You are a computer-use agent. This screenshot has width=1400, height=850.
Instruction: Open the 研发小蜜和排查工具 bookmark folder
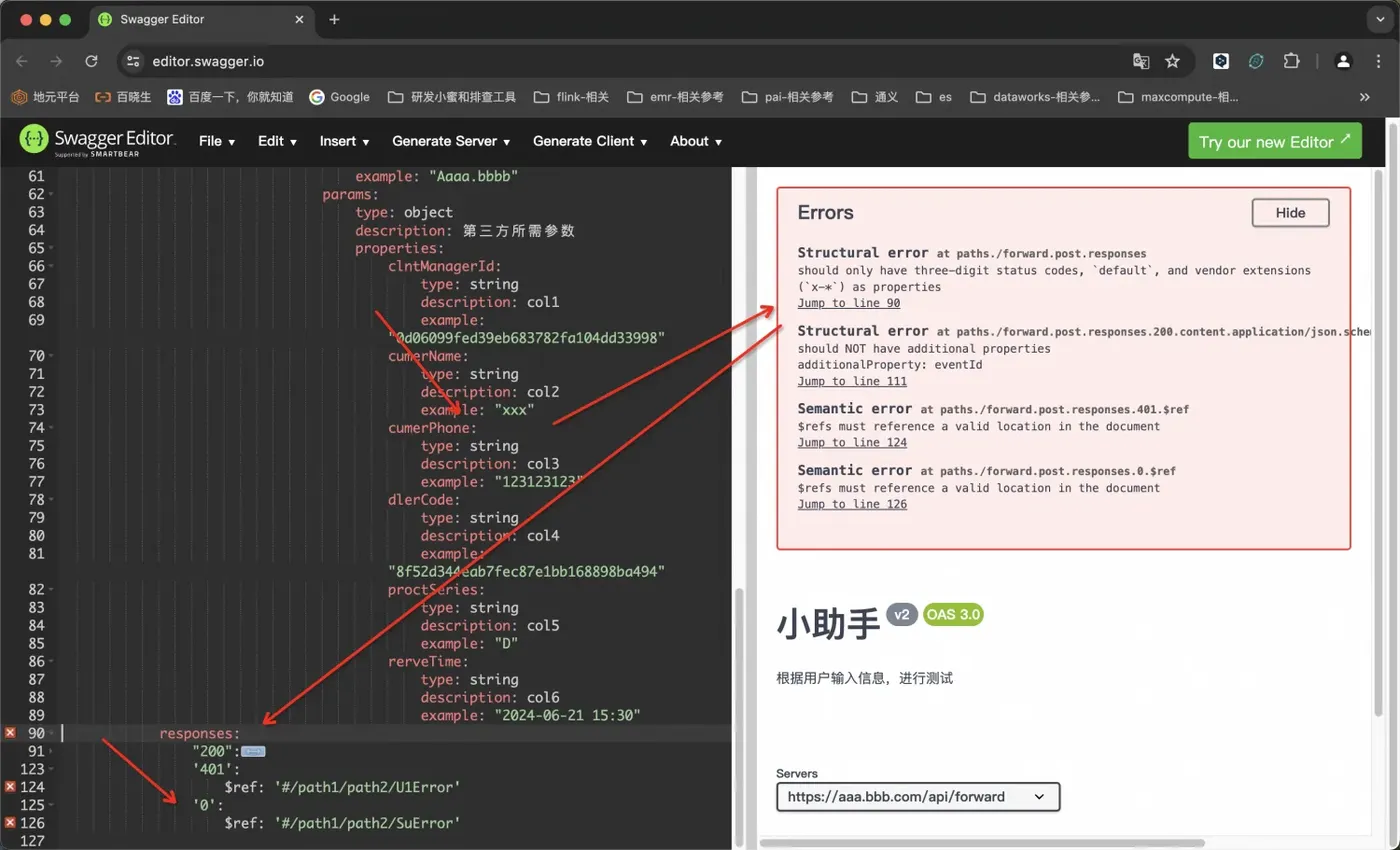click(451, 97)
